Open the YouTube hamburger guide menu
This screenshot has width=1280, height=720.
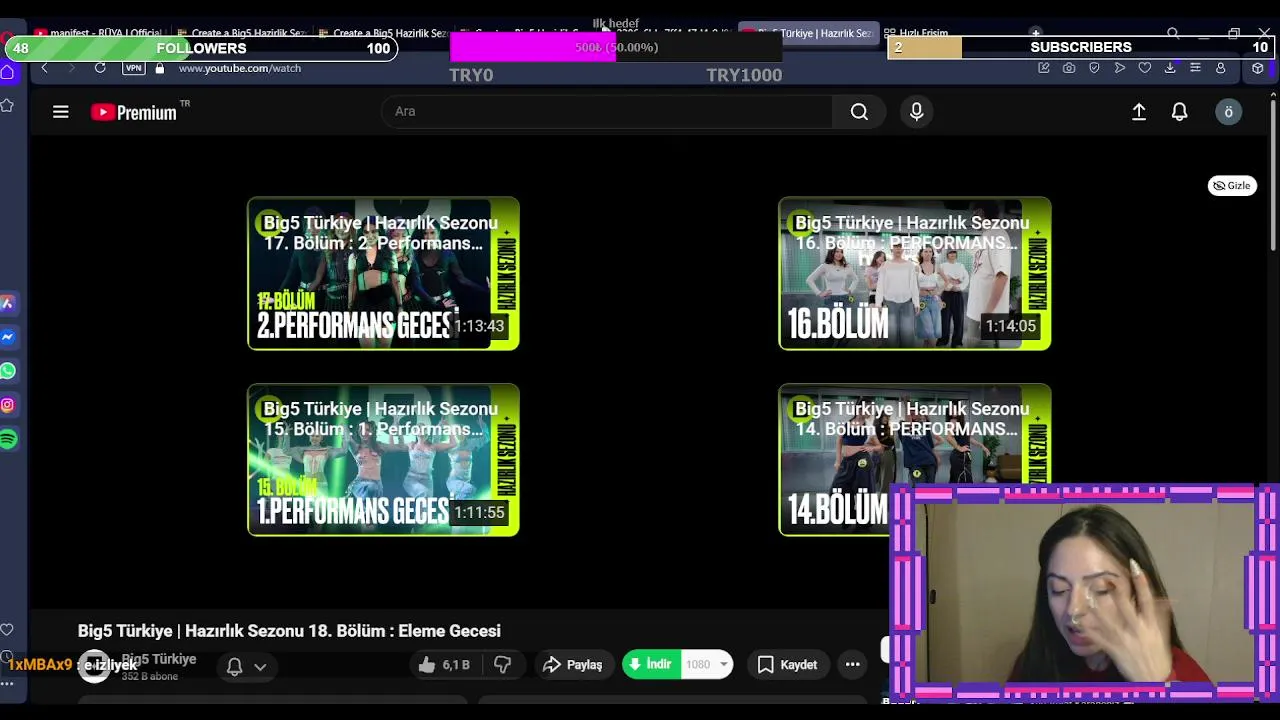[61, 112]
